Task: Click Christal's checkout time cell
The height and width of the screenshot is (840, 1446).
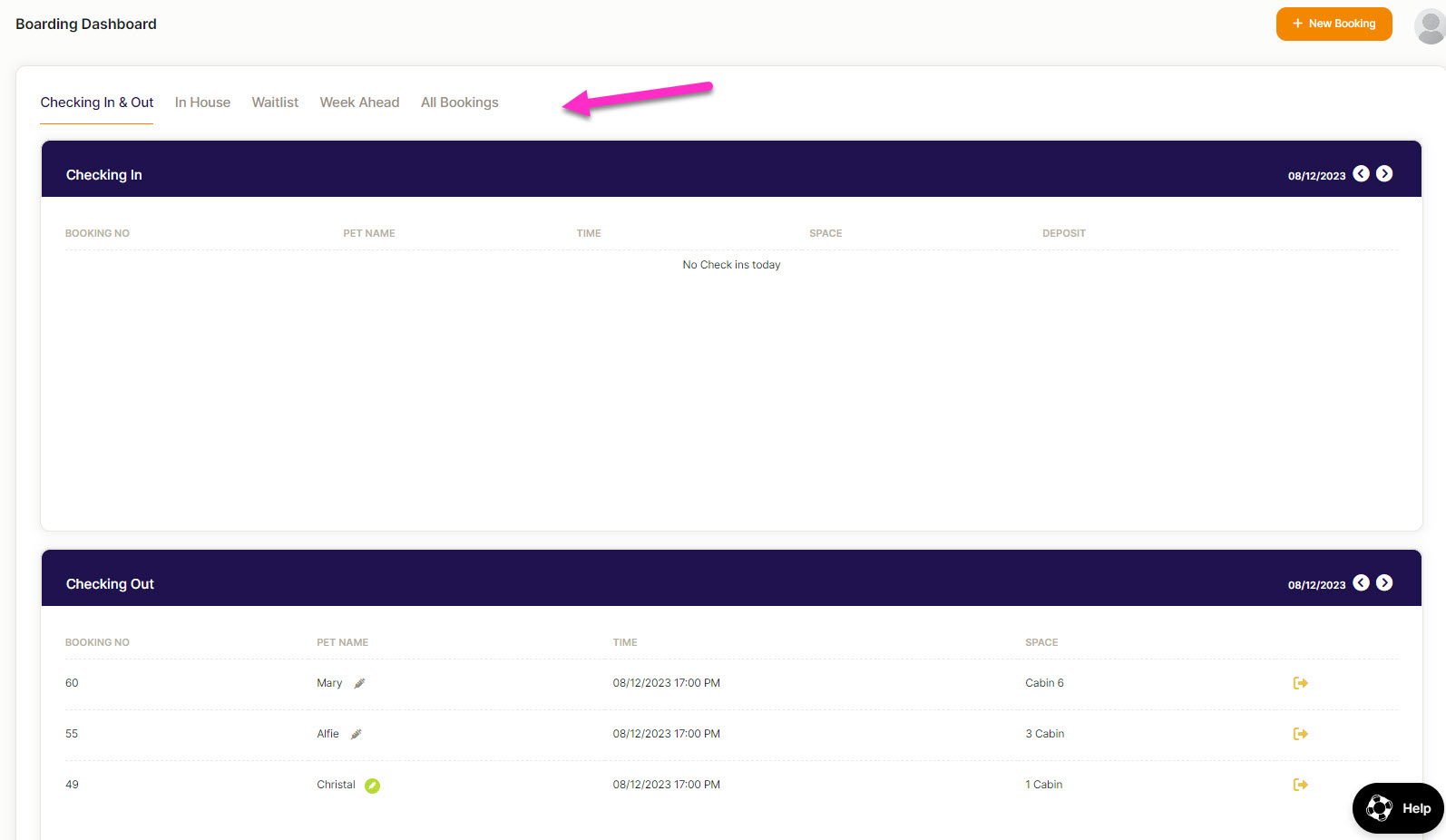Action: point(666,785)
